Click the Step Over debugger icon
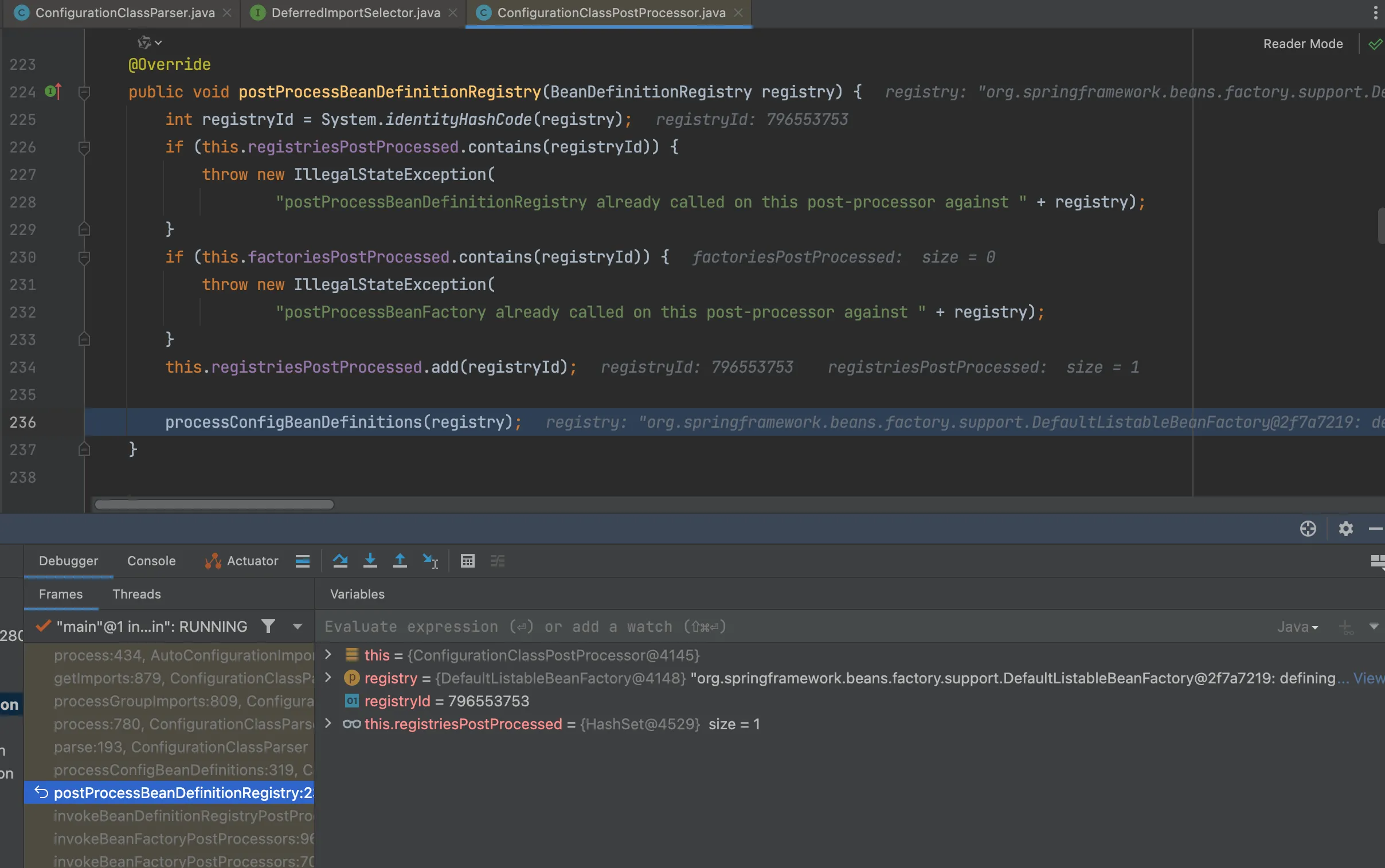Screen dimensions: 1385x868 340,561
